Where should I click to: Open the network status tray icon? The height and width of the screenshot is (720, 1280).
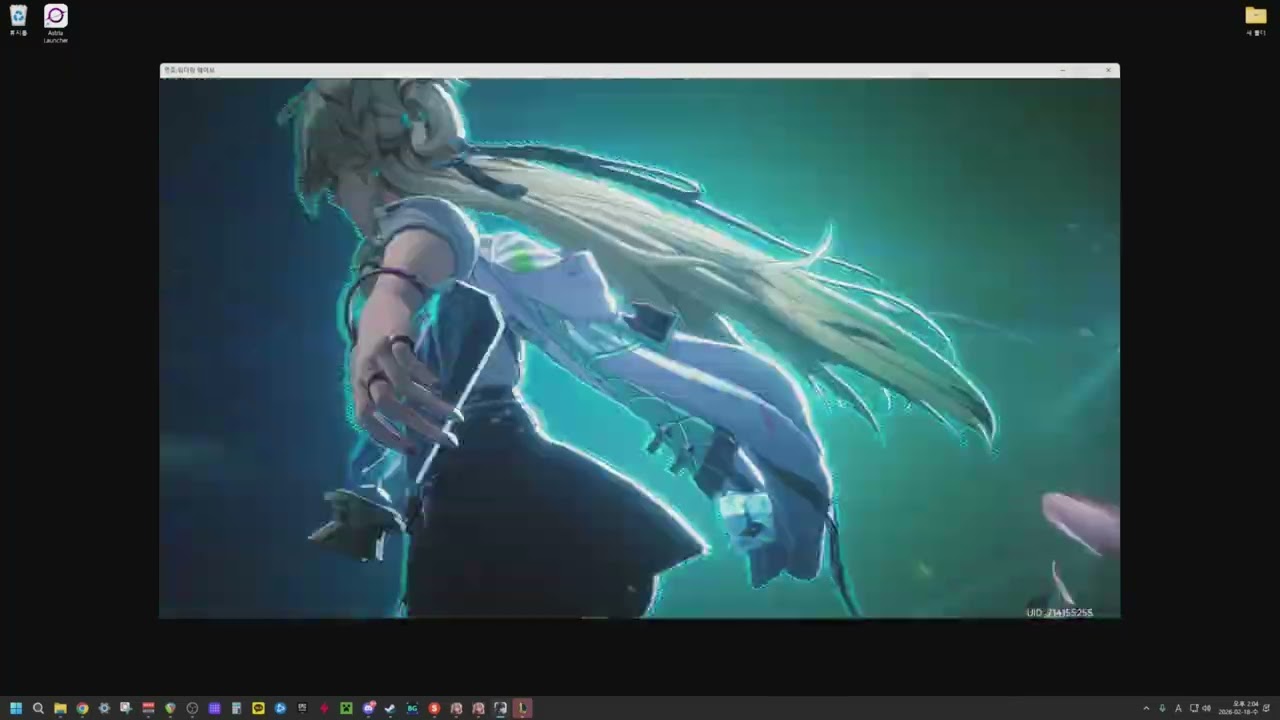coord(1194,708)
